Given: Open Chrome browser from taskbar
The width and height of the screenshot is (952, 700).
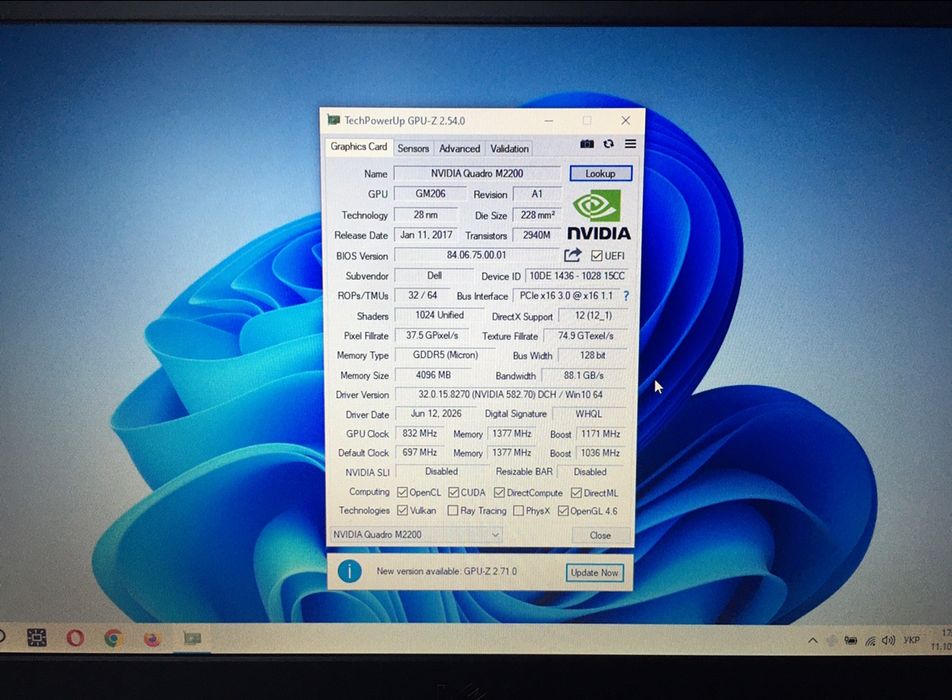Looking at the screenshot, I should point(113,638).
